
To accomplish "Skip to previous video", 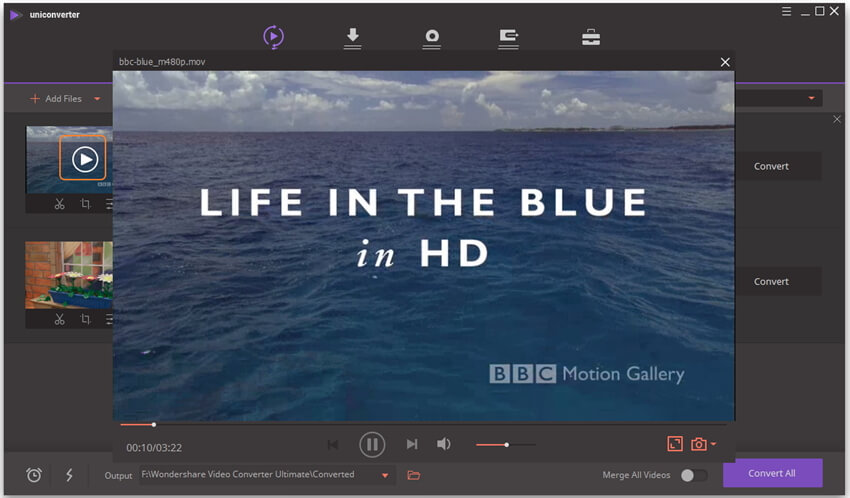I will (x=333, y=445).
